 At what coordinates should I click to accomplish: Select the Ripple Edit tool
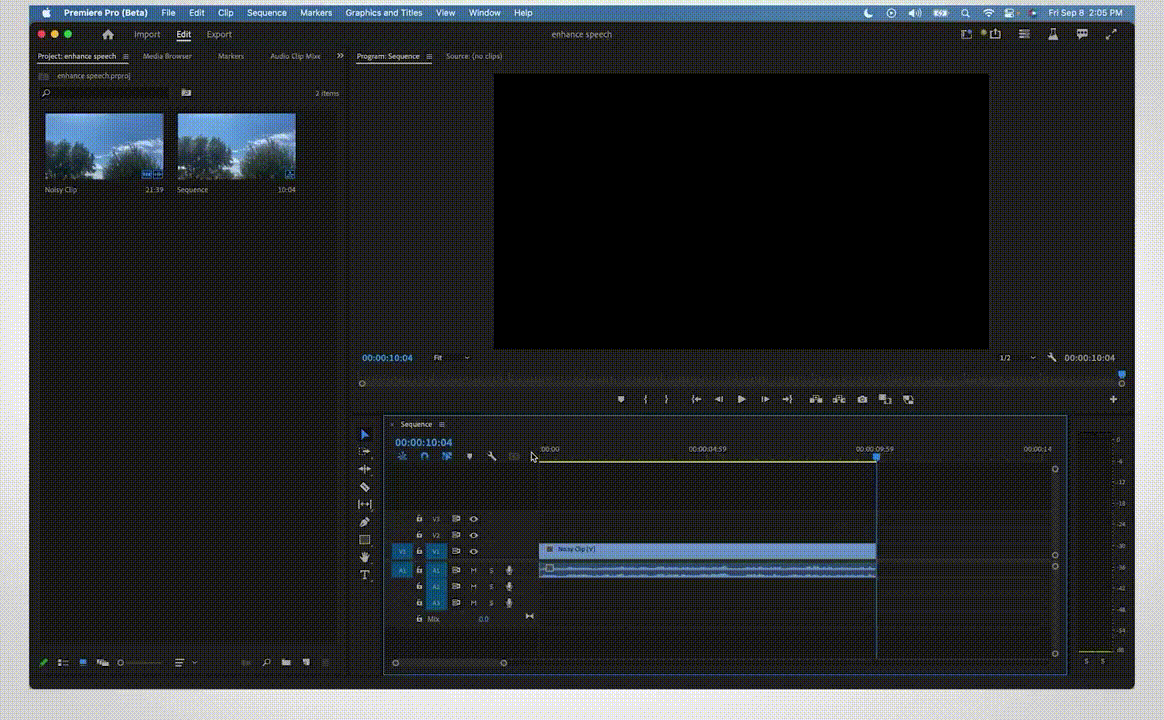364,469
